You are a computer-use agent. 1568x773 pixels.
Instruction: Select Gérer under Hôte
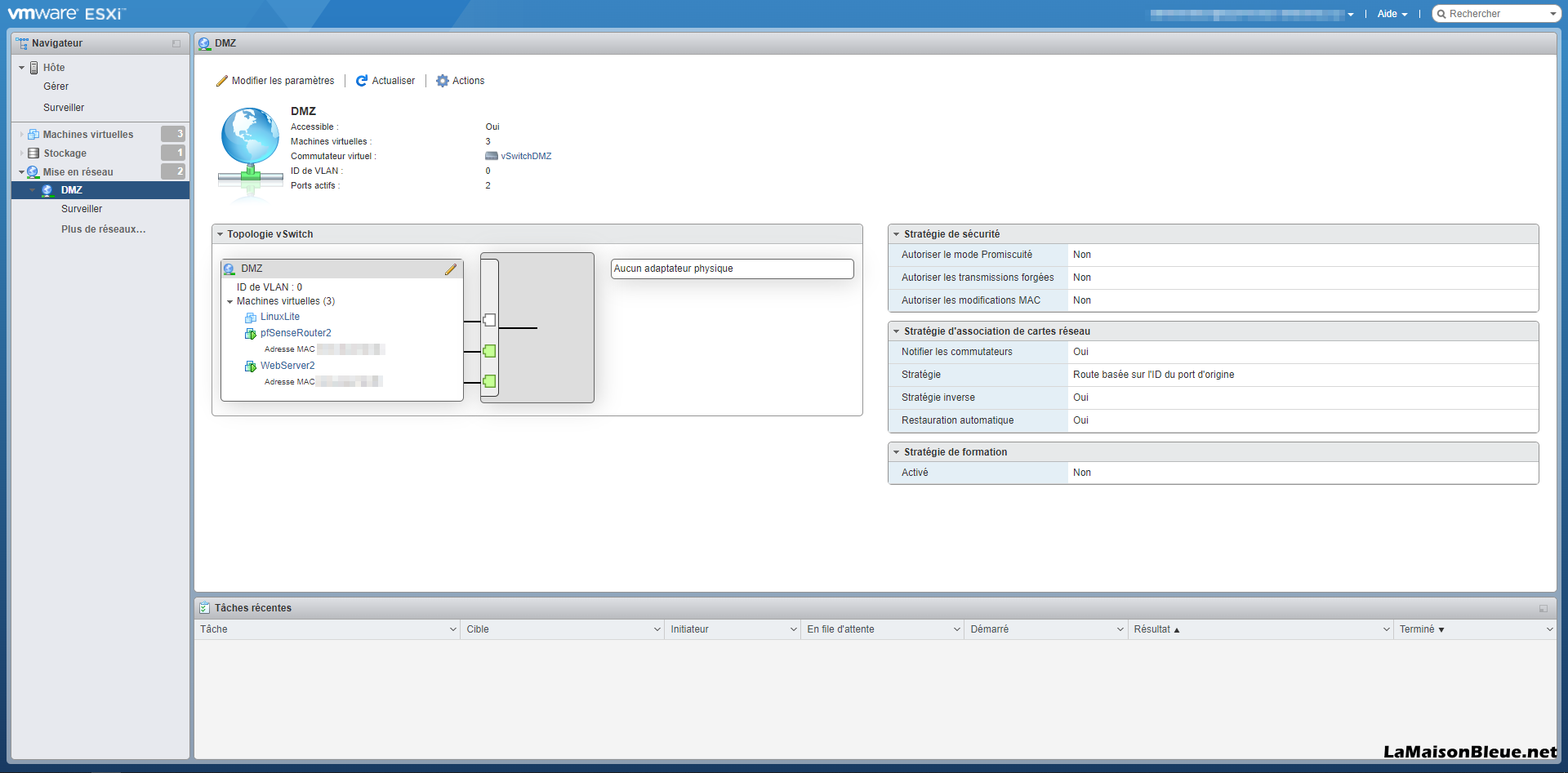56,87
